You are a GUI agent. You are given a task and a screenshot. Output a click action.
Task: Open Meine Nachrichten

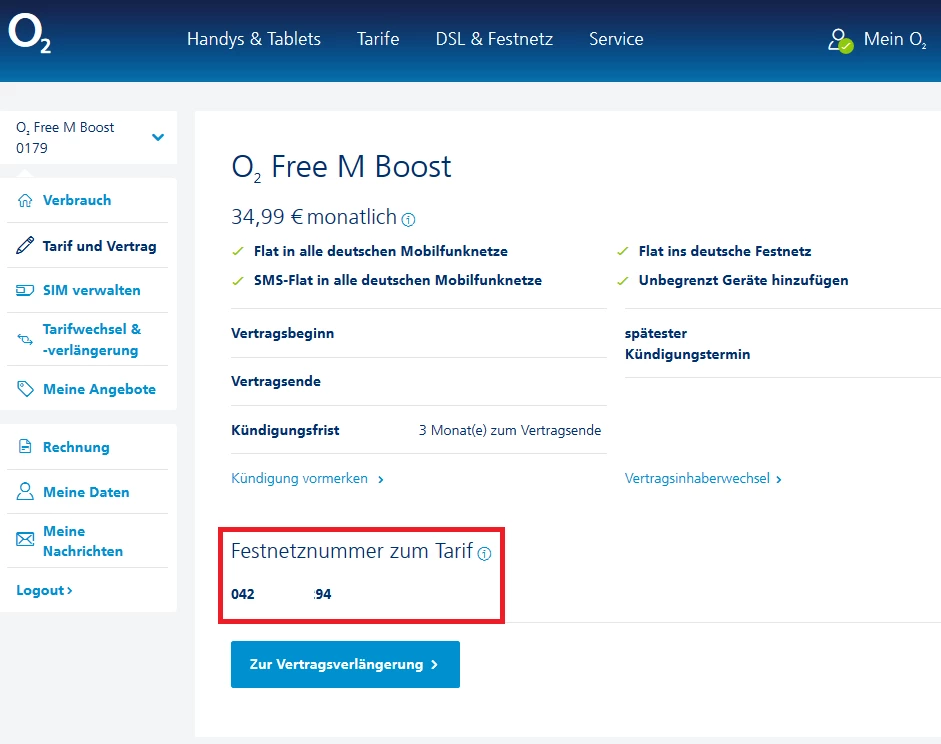(83, 541)
